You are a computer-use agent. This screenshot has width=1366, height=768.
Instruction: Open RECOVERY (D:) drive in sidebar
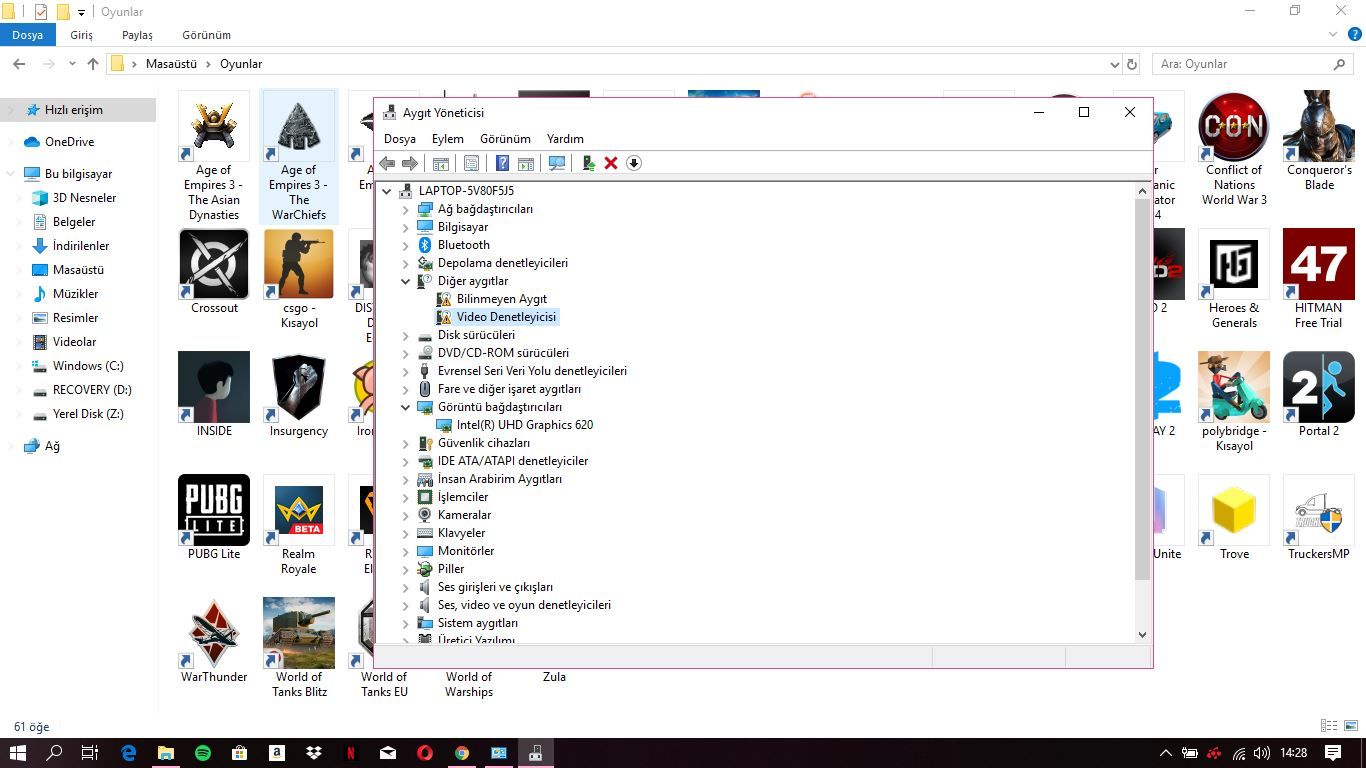[92, 390]
